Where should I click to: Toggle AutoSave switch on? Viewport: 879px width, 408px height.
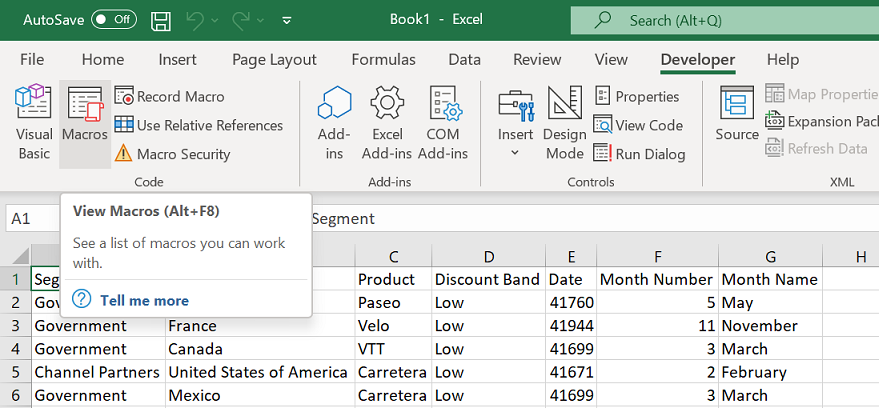(x=114, y=20)
